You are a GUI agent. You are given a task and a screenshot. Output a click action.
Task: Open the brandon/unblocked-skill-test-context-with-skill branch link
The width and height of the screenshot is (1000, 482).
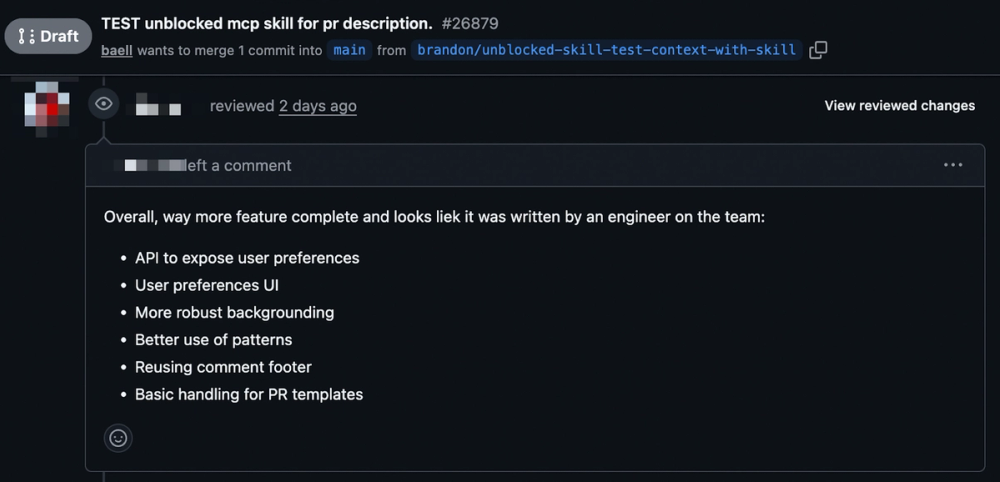[607, 50]
